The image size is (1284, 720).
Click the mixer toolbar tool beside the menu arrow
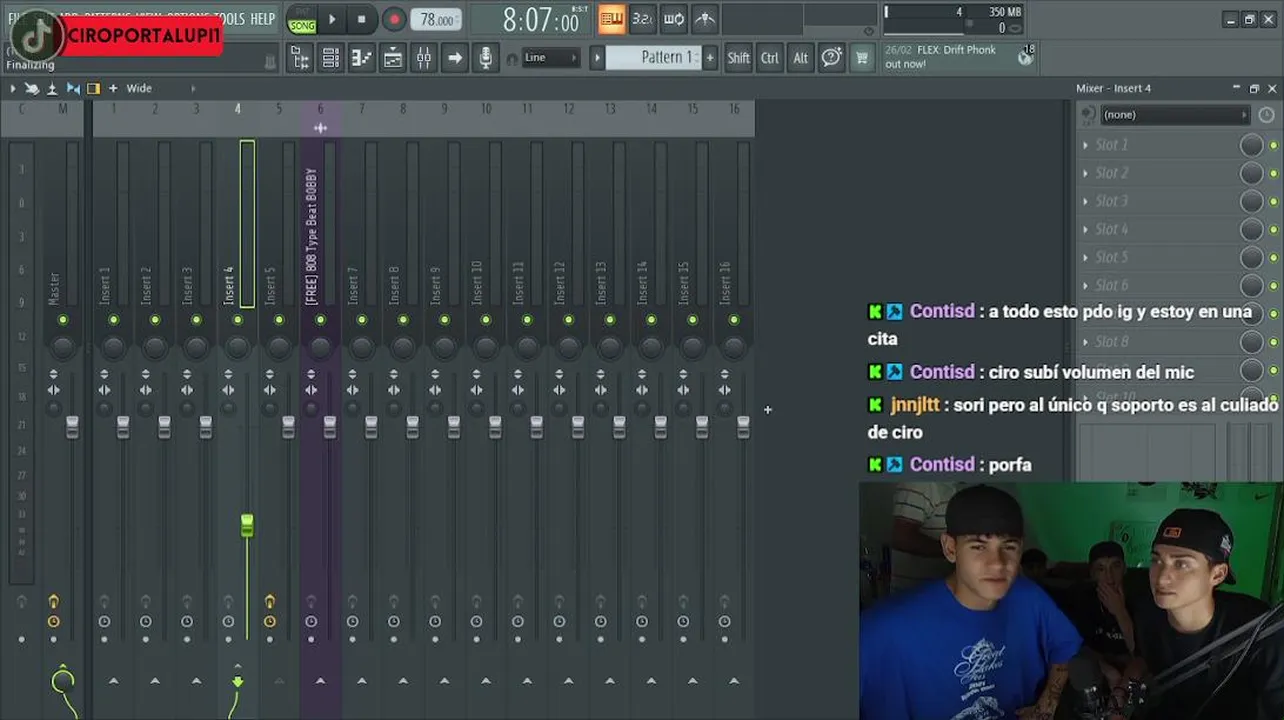pos(32,88)
